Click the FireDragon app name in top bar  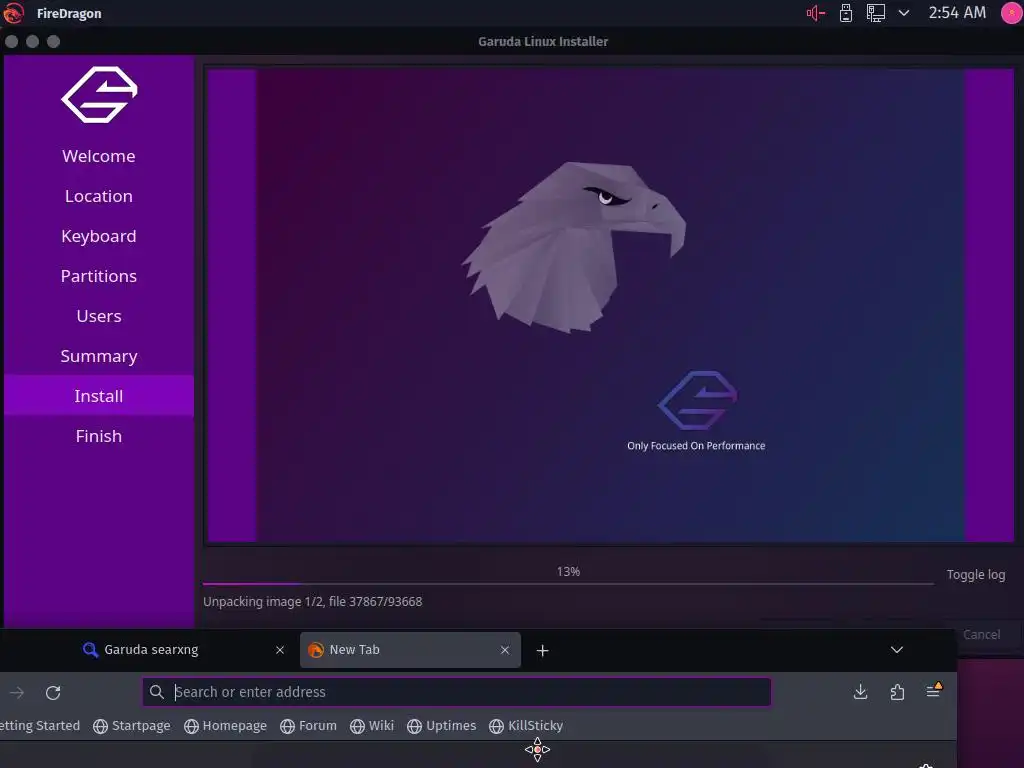[x=69, y=13]
